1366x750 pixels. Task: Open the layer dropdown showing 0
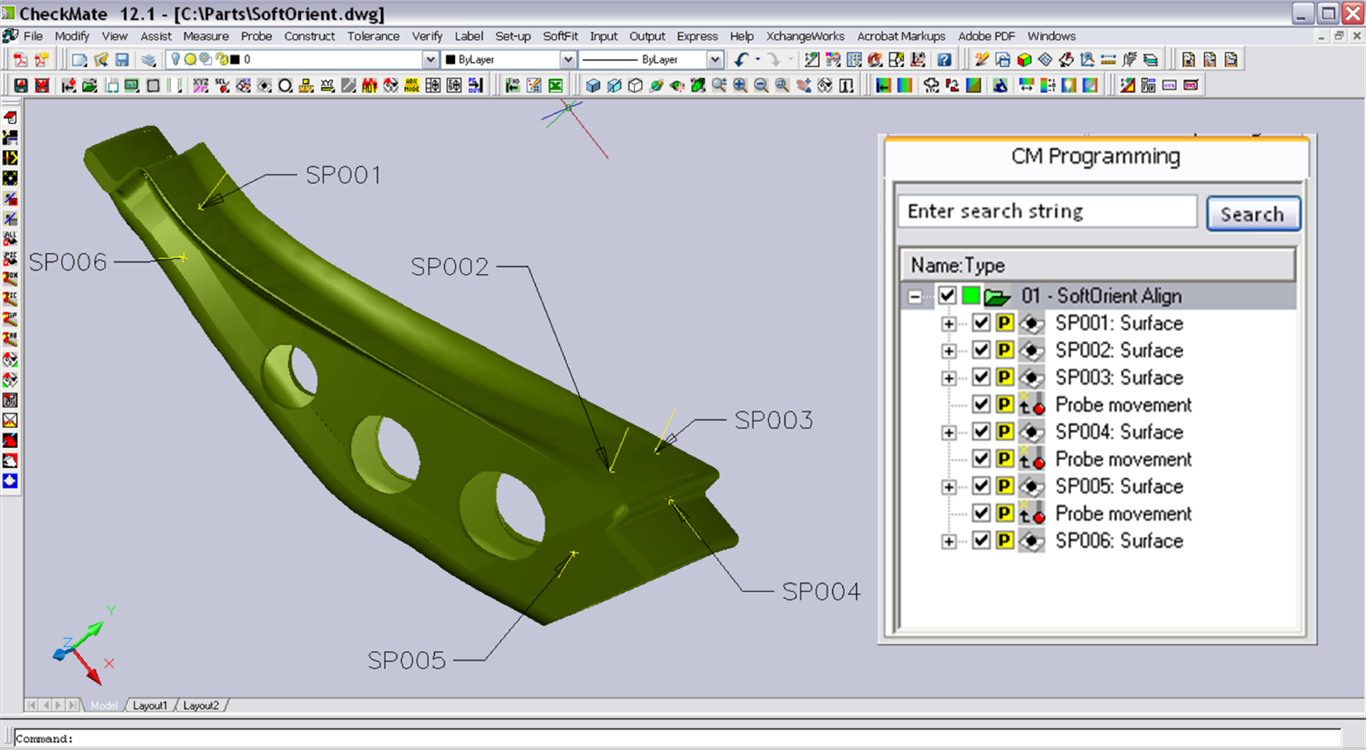click(x=430, y=60)
